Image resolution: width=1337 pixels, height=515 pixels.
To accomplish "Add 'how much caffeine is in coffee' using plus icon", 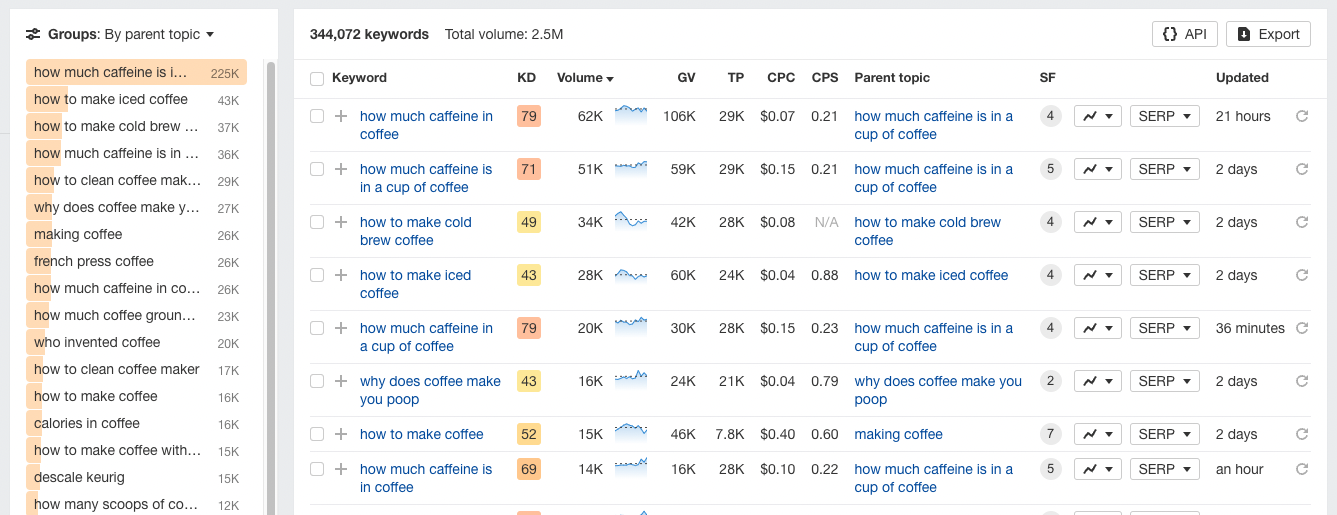I will tap(341, 469).
